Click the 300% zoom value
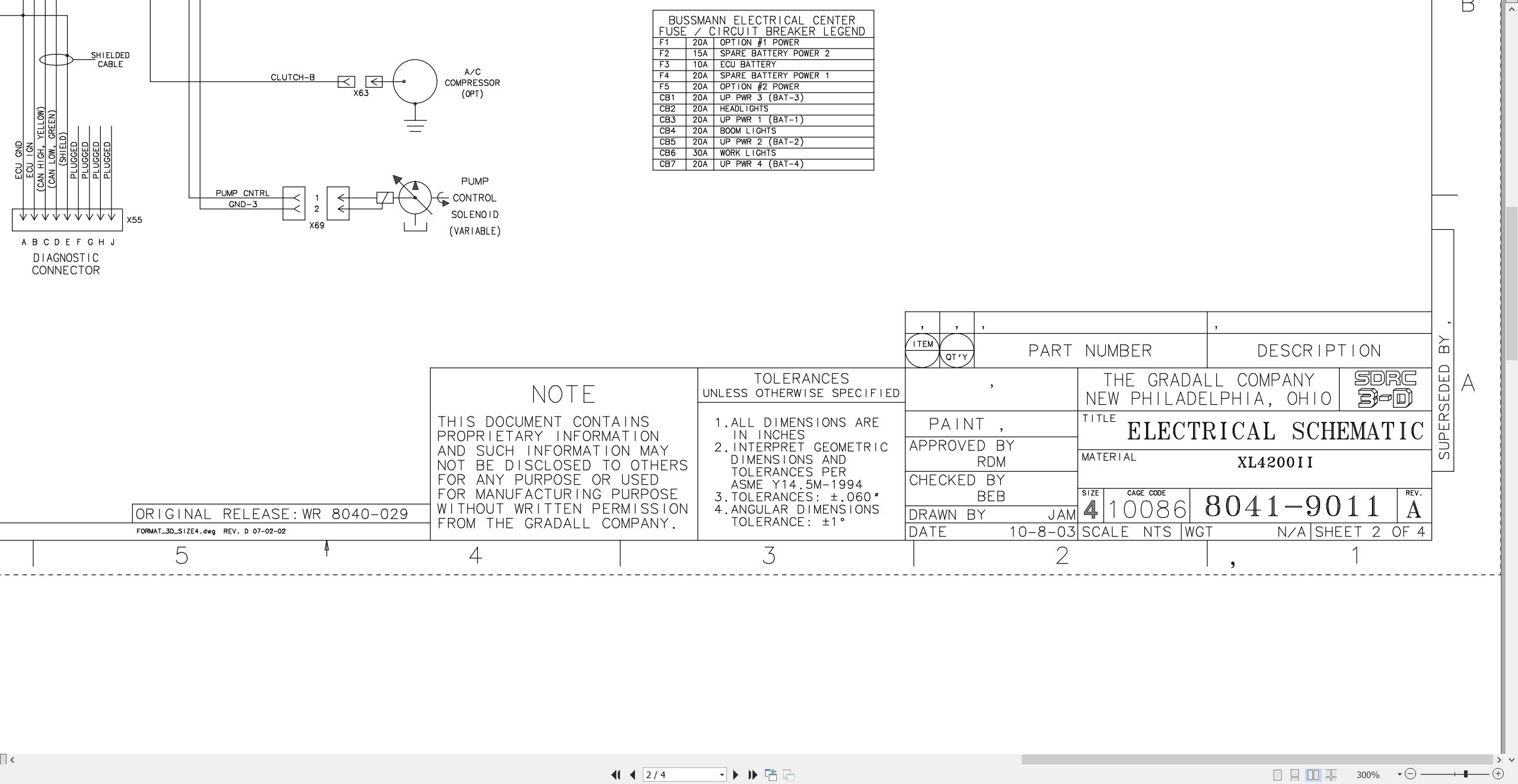Viewport: 1518px width, 784px height. 1368,775
